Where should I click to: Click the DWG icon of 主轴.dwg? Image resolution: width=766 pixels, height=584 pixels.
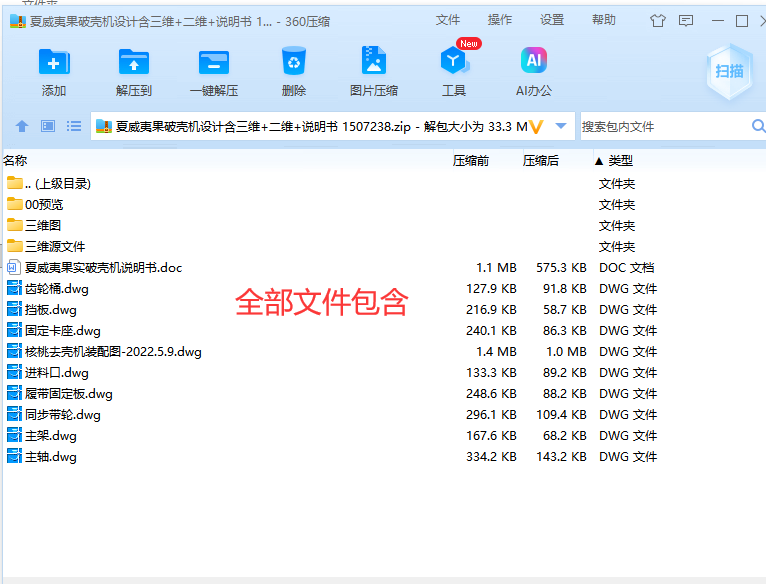15,456
